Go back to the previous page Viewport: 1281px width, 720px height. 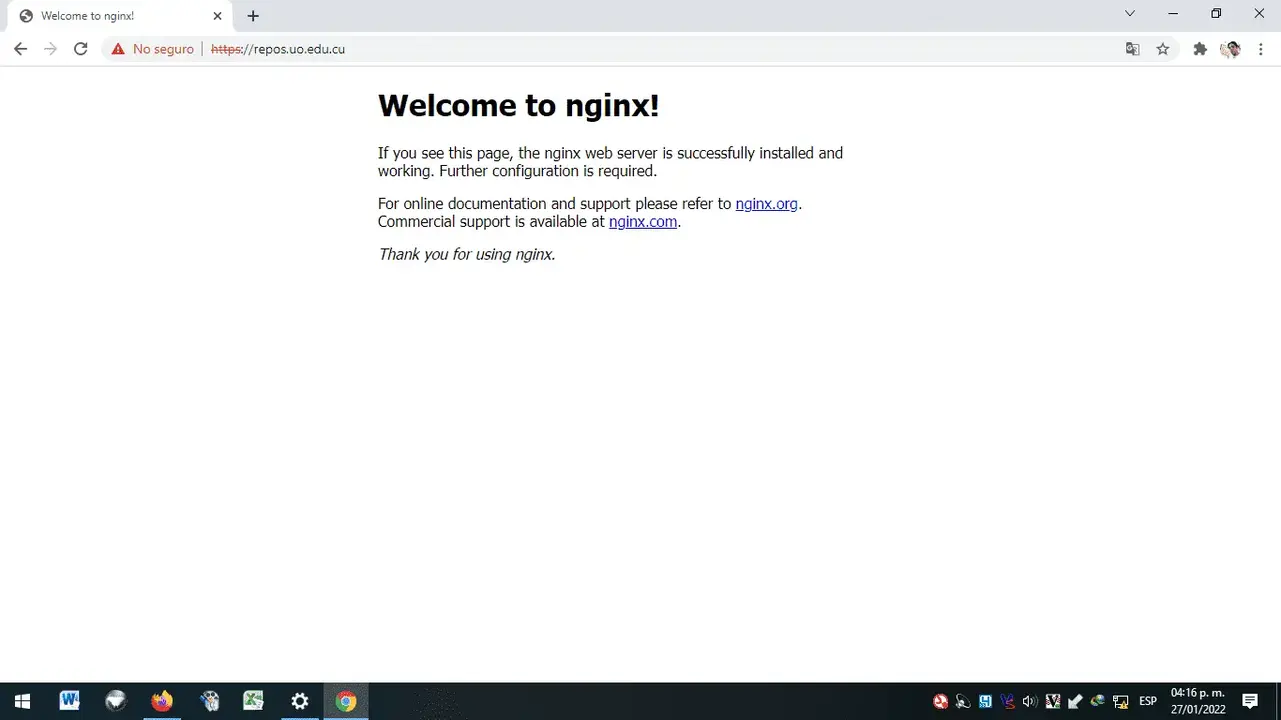[20, 49]
